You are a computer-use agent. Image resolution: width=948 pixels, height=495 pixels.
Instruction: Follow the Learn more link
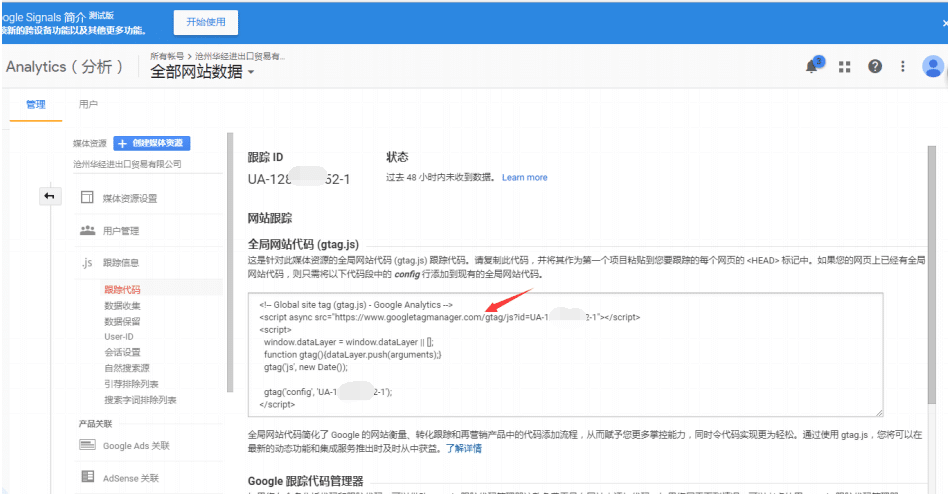click(524, 177)
